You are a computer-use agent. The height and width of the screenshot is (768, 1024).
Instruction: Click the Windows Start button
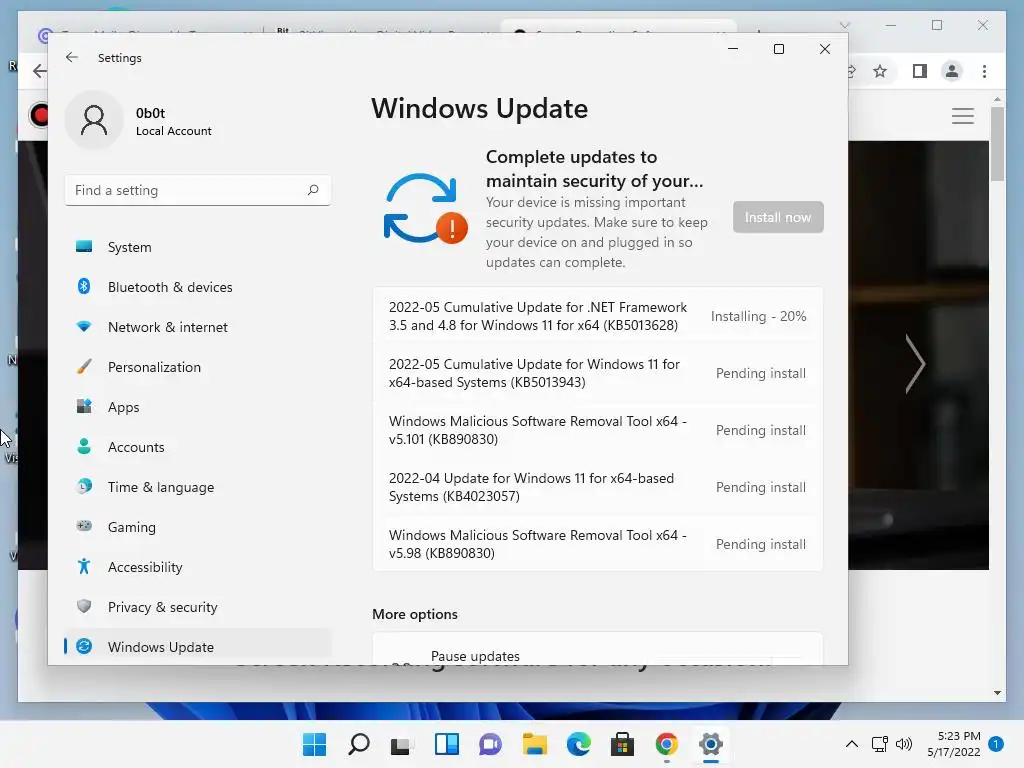pos(314,744)
